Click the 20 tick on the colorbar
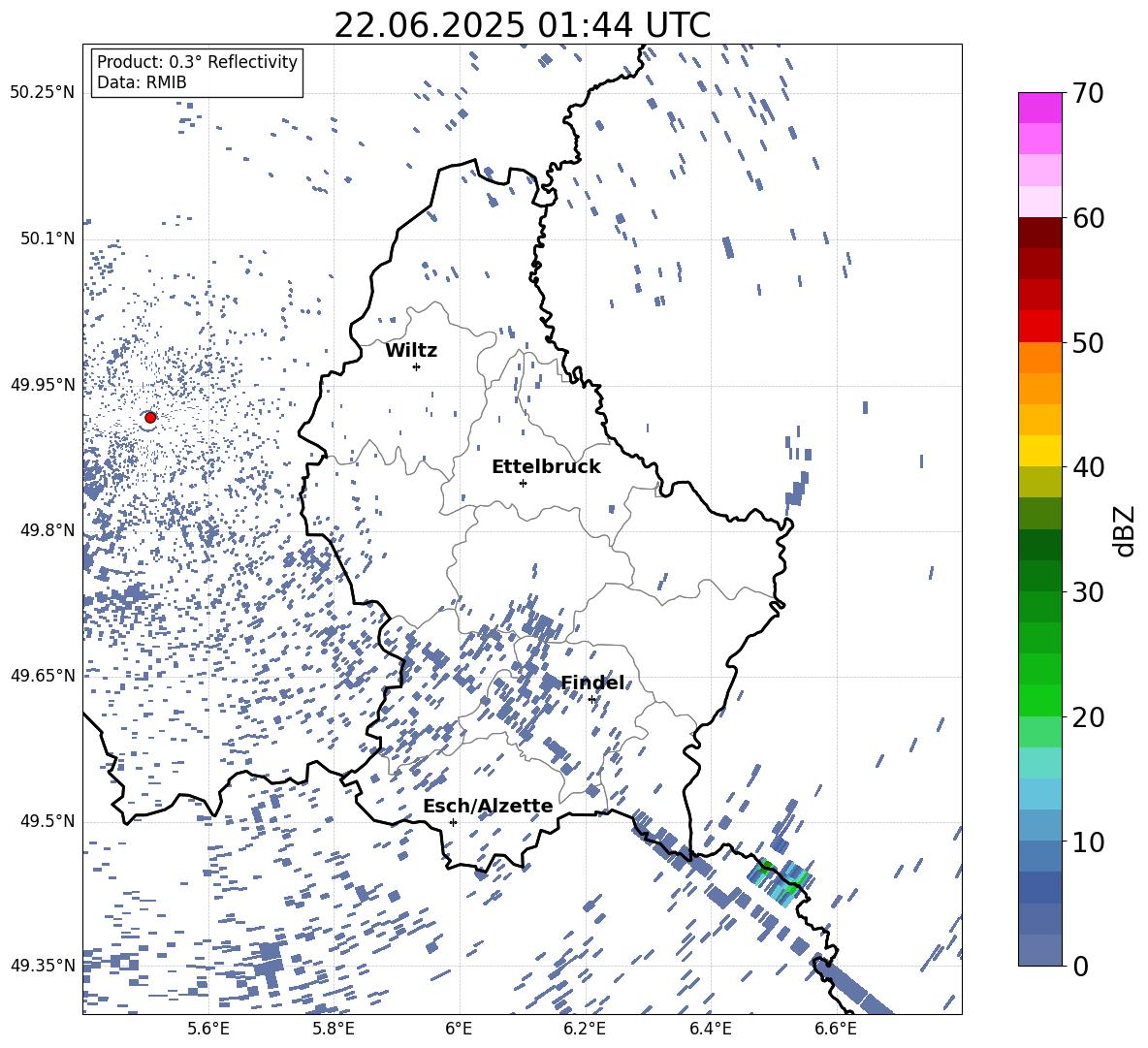 tap(1088, 717)
